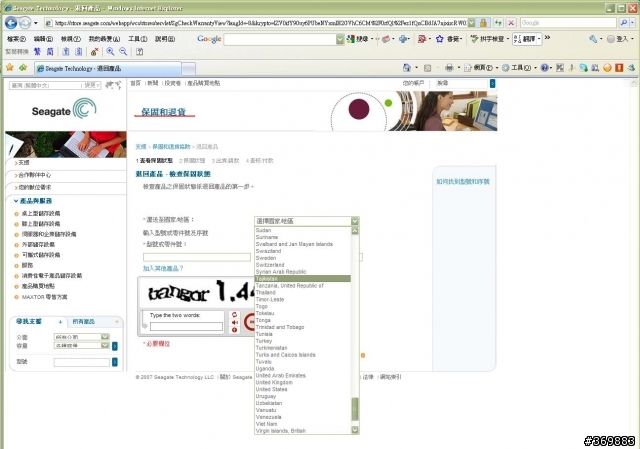Click the Home icon in IE command bar
Screen dimensions: 640x449
coord(407,68)
